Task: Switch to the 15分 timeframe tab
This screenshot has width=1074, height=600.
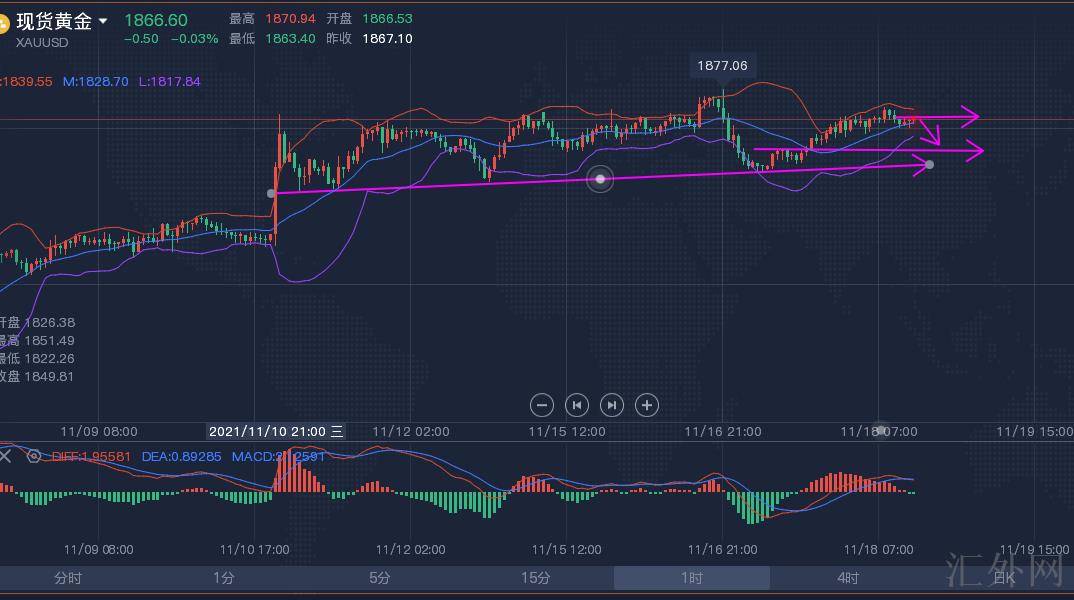Action: (x=536, y=578)
